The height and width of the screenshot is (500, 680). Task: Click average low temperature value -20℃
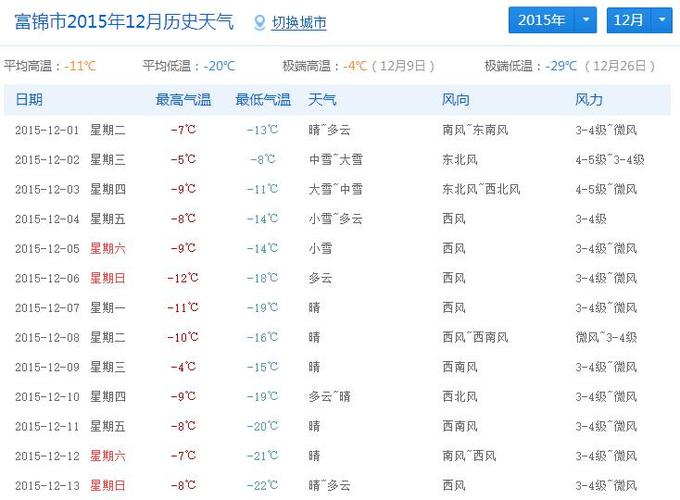point(219,66)
